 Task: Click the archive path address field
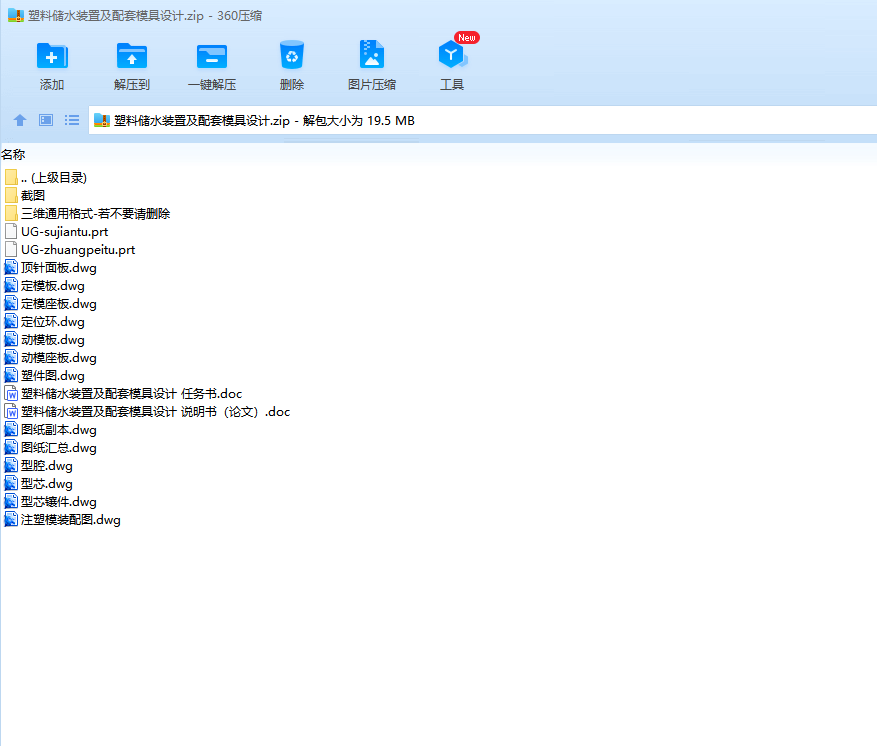[x=483, y=120]
